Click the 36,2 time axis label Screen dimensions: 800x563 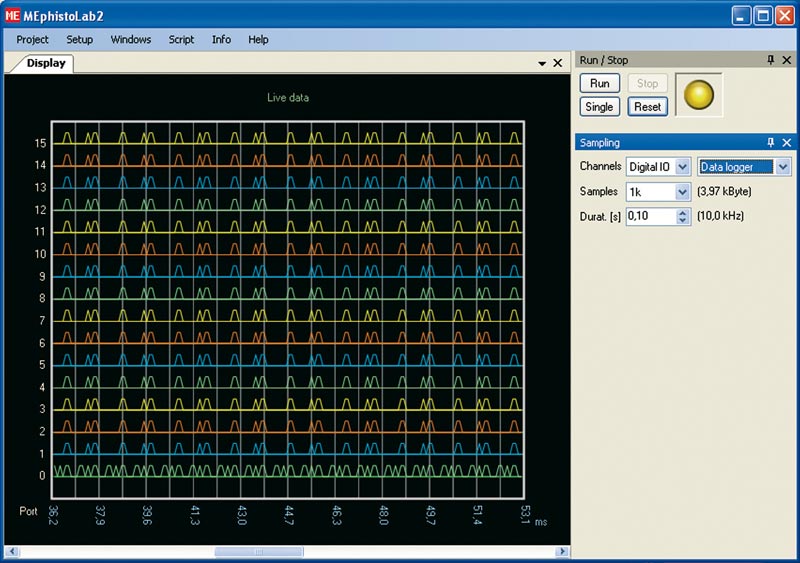tap(53, 515)
